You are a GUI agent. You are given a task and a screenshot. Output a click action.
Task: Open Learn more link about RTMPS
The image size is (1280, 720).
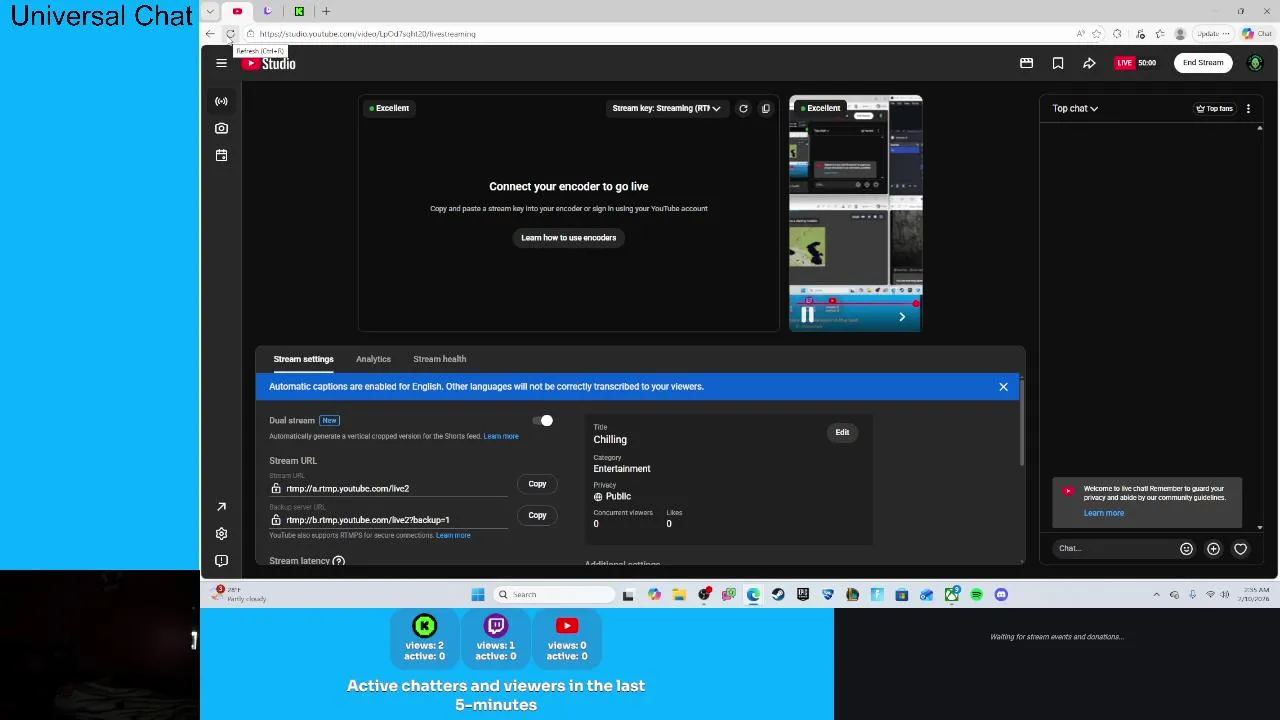coord(453,535)
